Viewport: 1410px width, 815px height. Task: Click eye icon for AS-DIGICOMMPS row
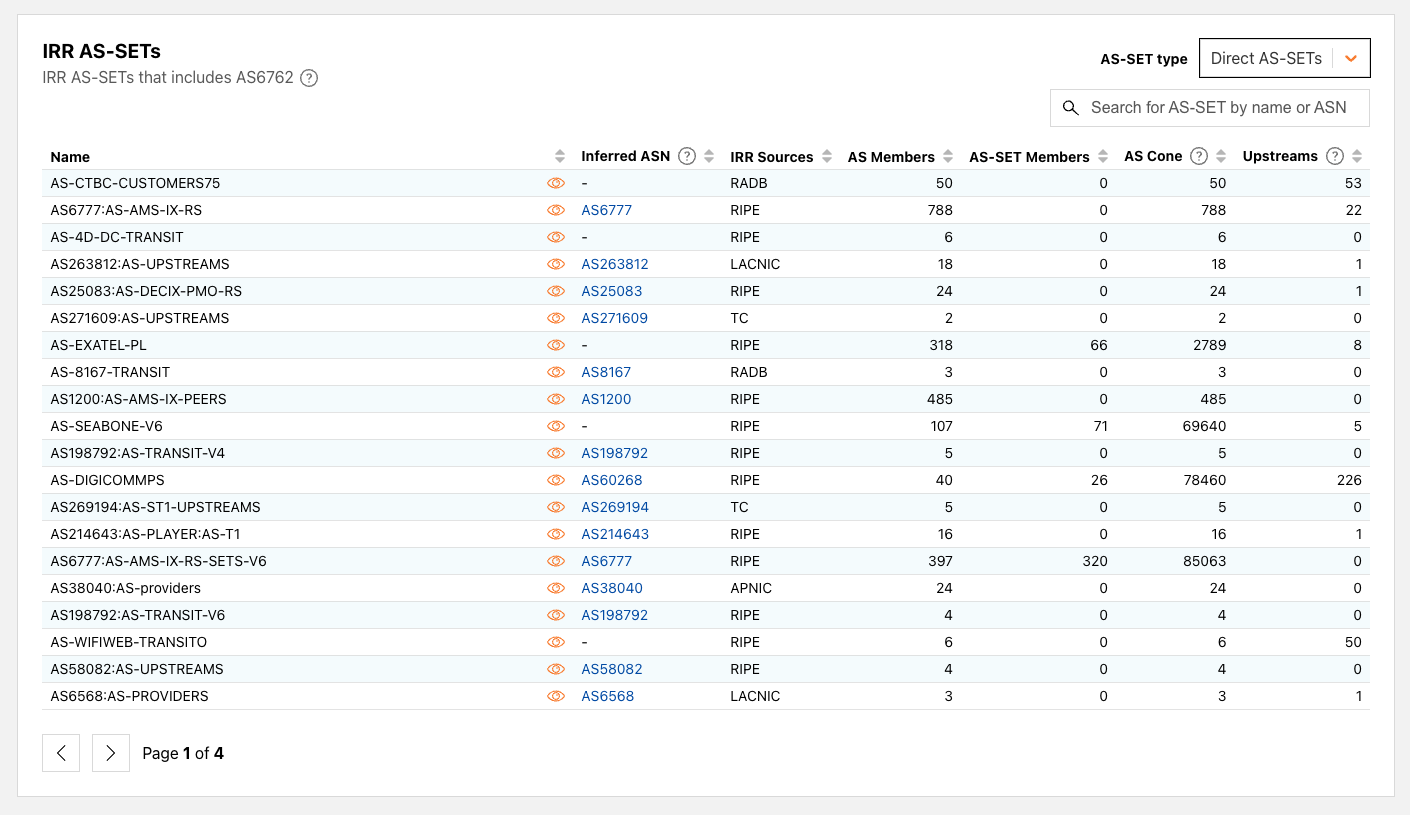[556, 481]
